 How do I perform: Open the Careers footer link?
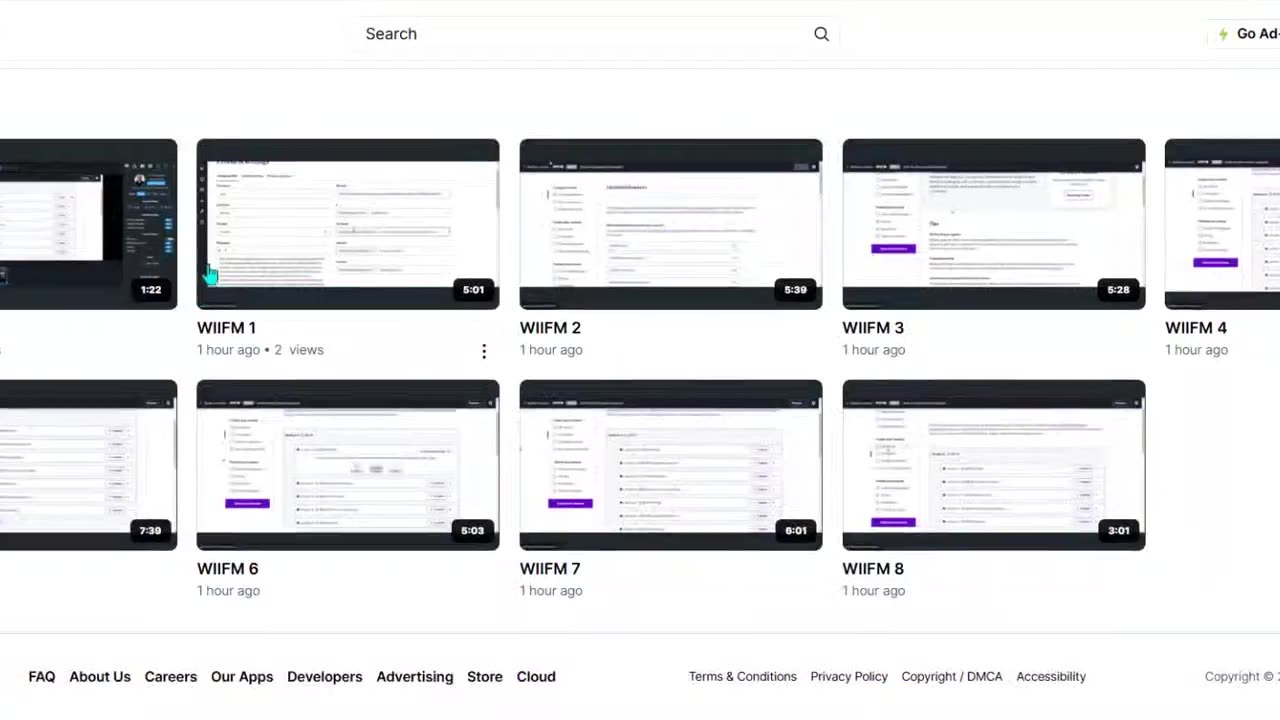[171, 677]
